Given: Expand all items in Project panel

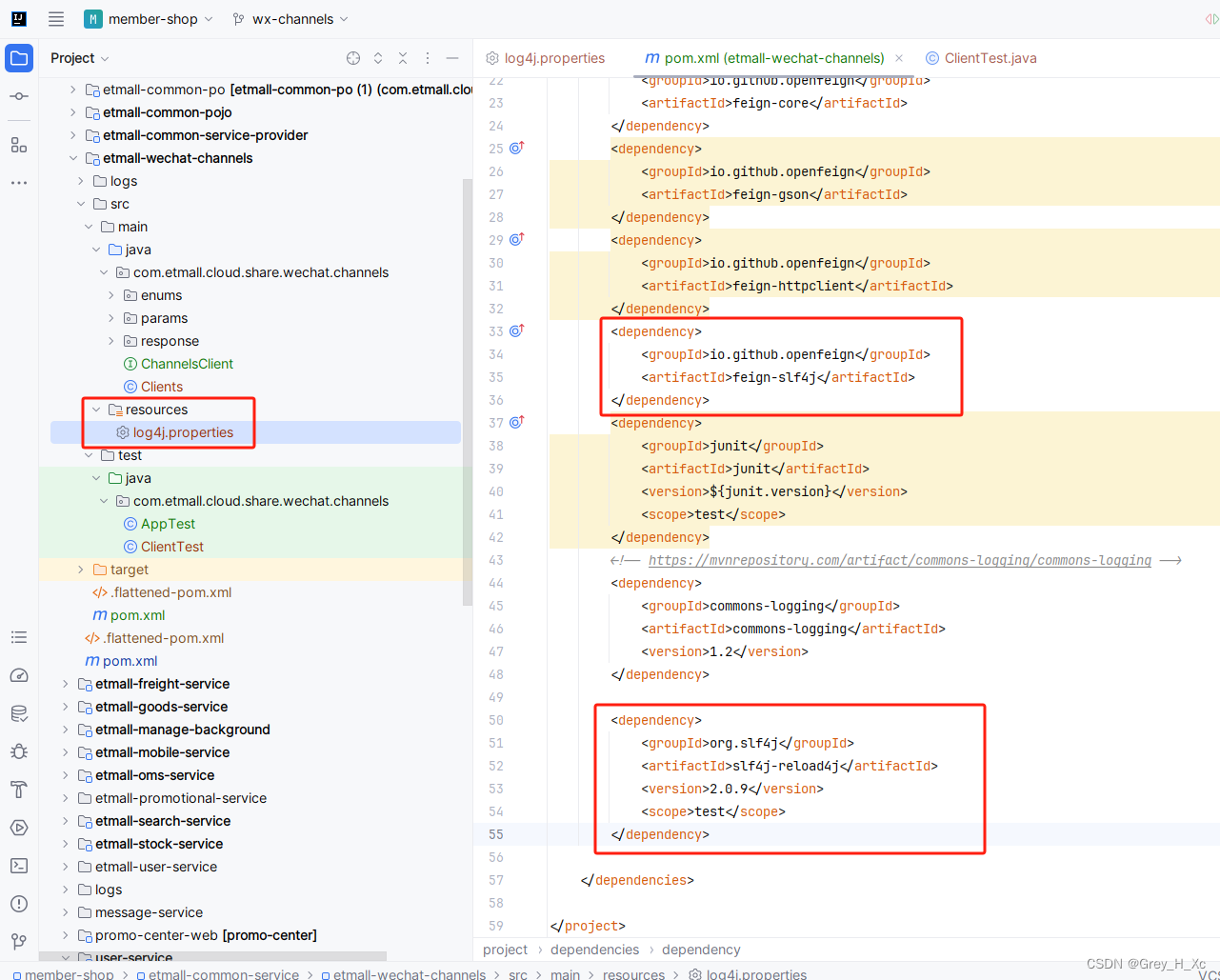Looking at the screenshot, I should (378, 58).
